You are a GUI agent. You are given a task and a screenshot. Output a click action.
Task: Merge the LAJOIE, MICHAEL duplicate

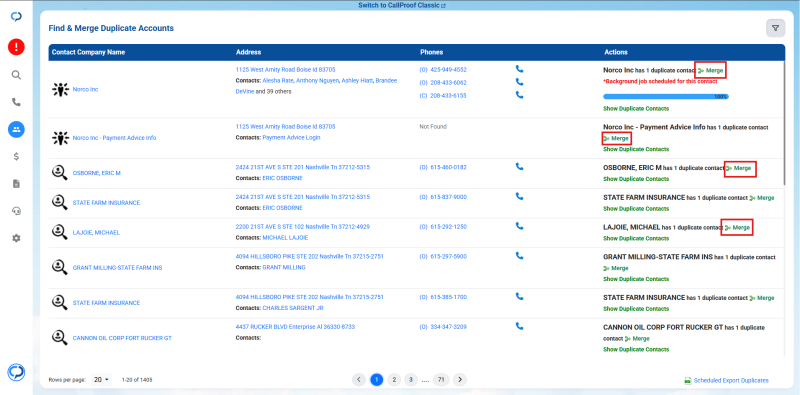coord(737,228)
